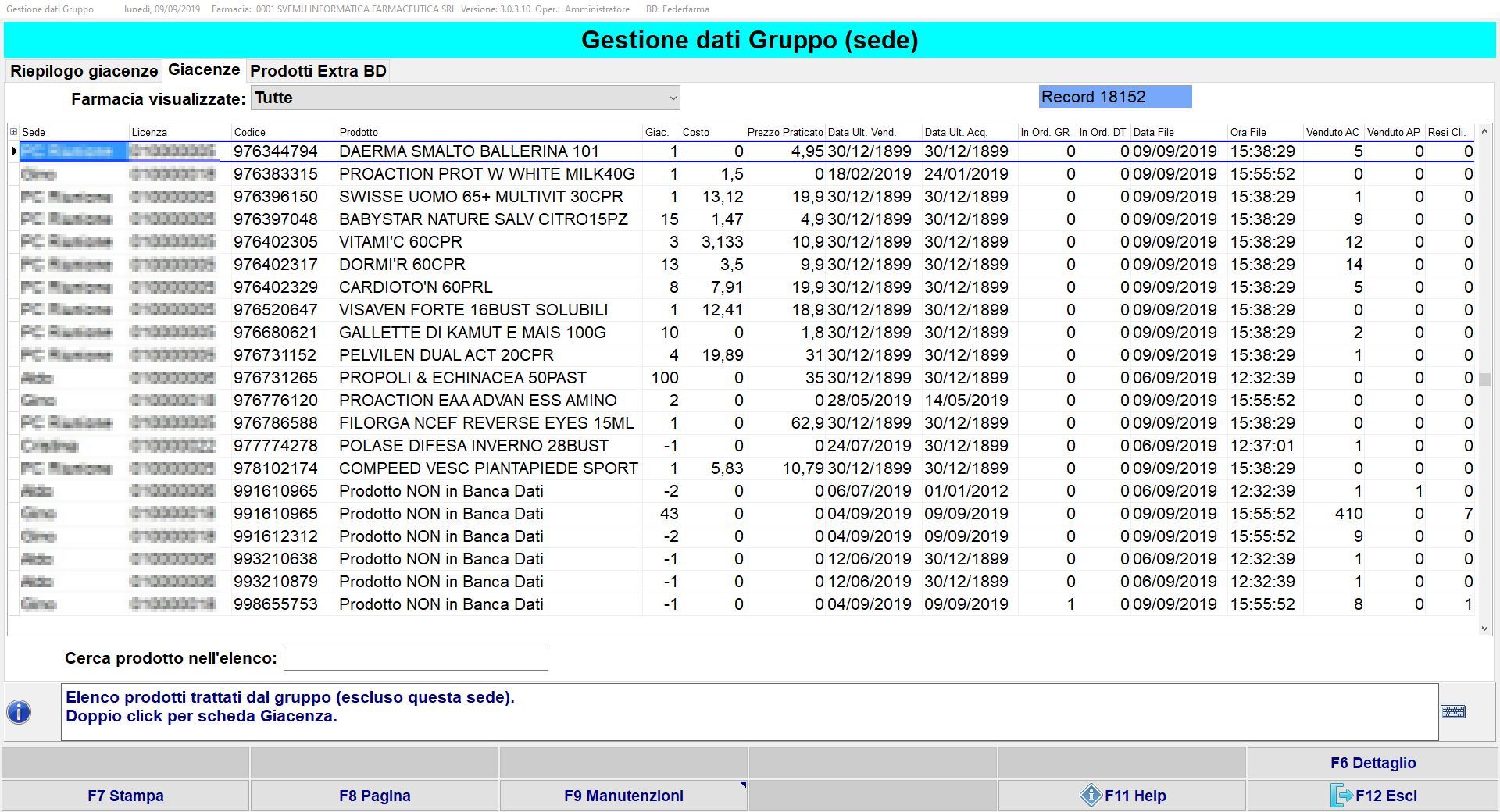
Task: Open the on-screen keyboard icon
Action: coord(1452,712)
